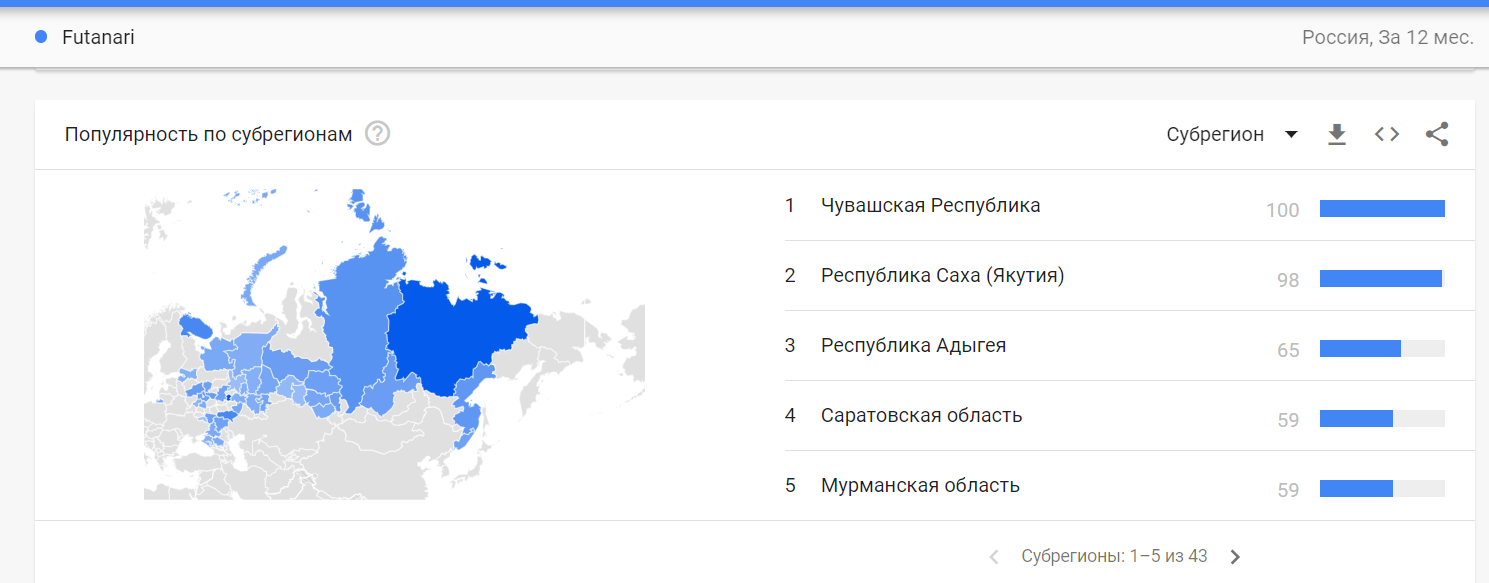The height and width of the screenshot is (583, 1489).
Task: Click the Субрегионы: 1–5 из 43 pager text
Action: pos(1114,556)
